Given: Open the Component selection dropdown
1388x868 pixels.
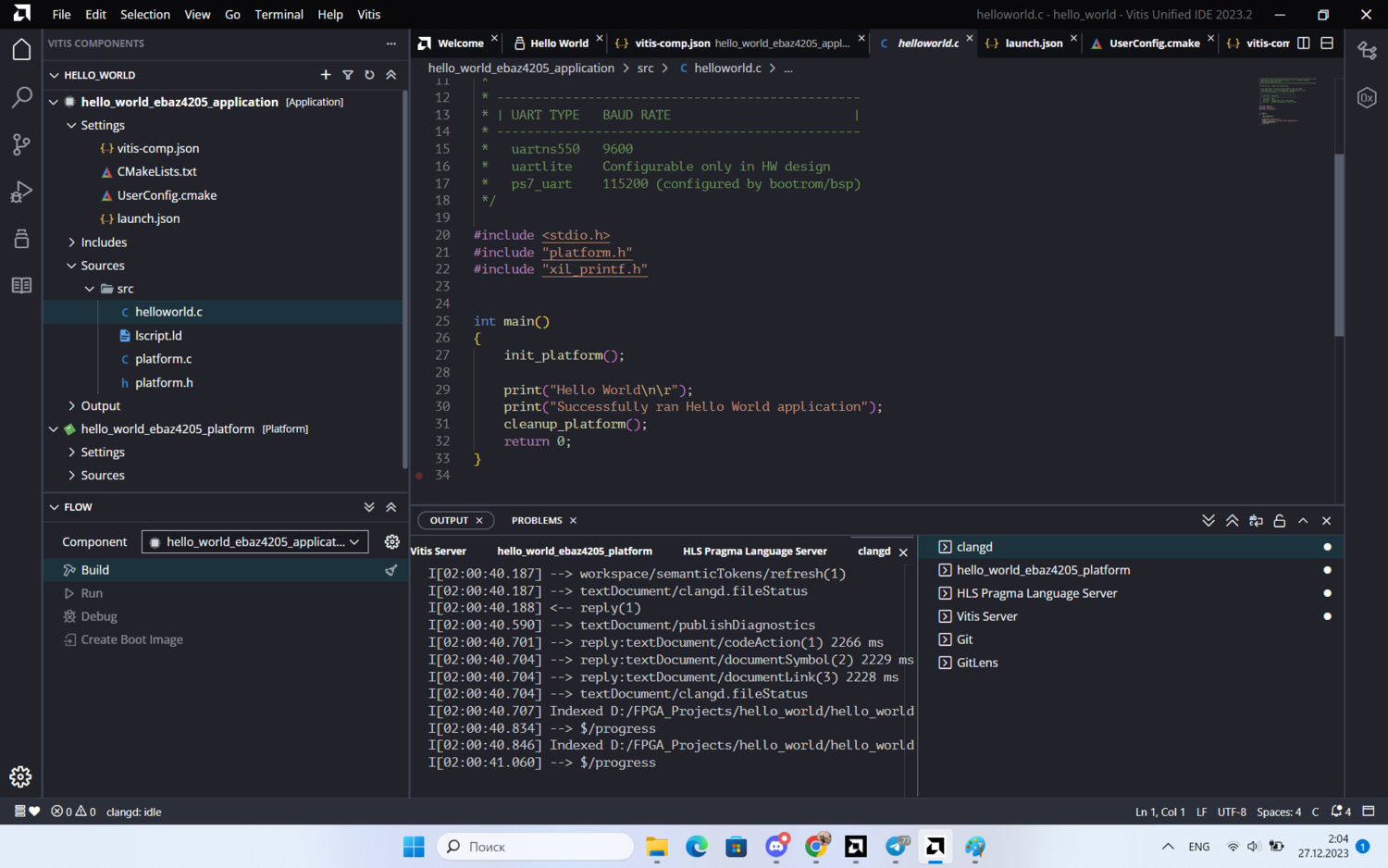Looking at the screenshot, I should coord(254,542).
